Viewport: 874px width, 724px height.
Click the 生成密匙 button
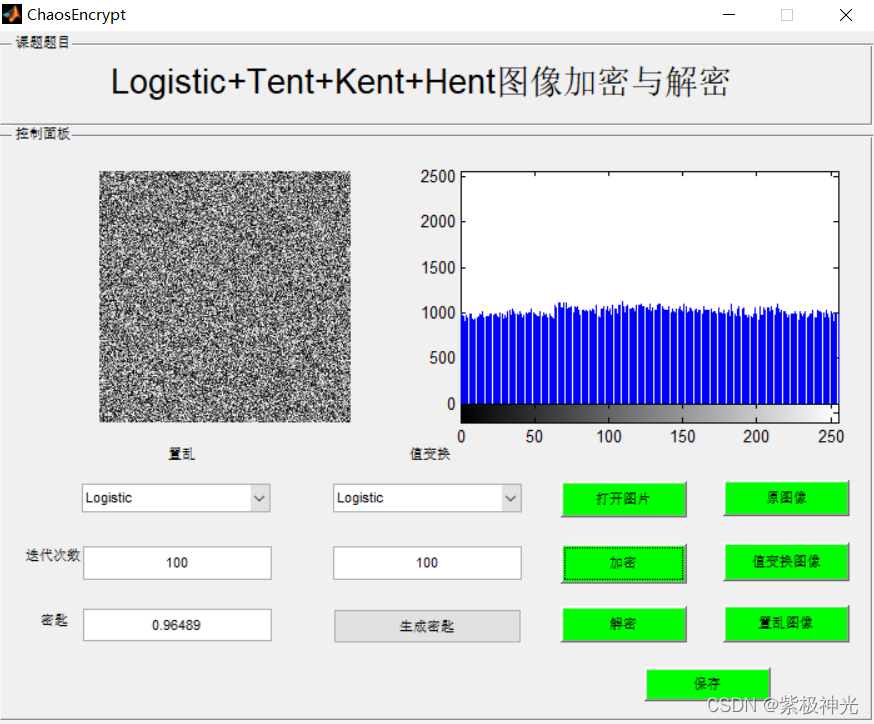click(x=428, y=626)
